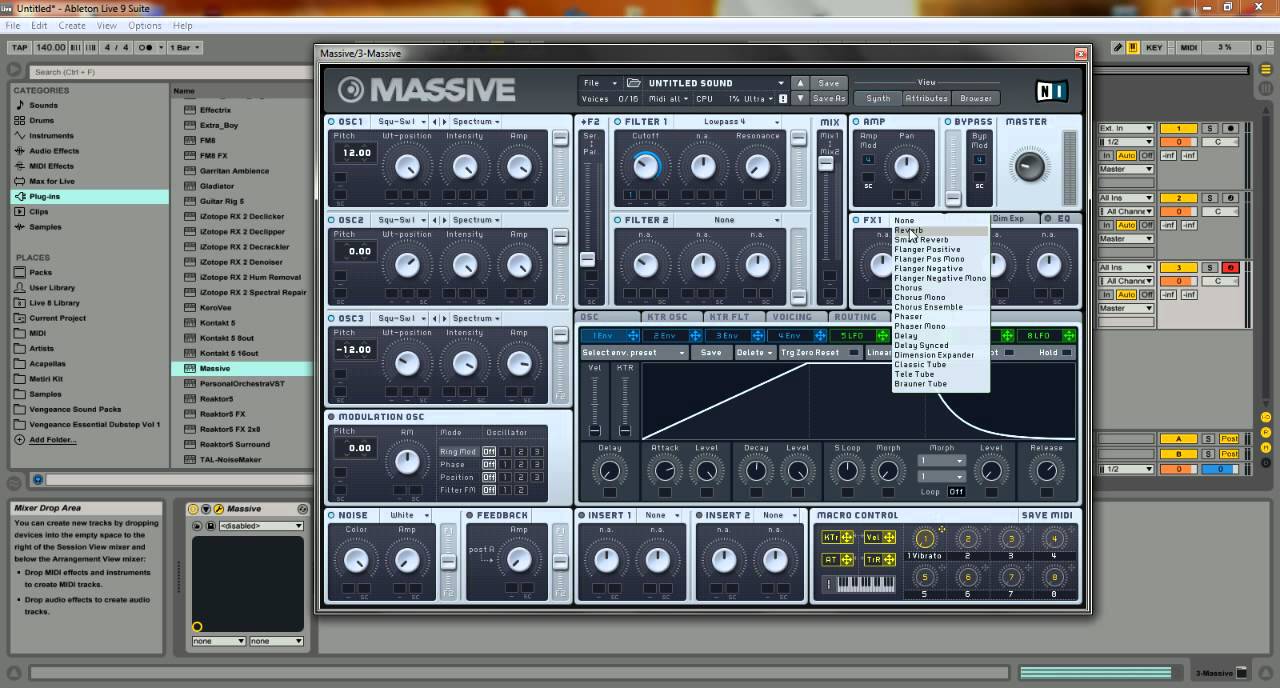Click the 5LFO modulation drag handle

point(882,336)
